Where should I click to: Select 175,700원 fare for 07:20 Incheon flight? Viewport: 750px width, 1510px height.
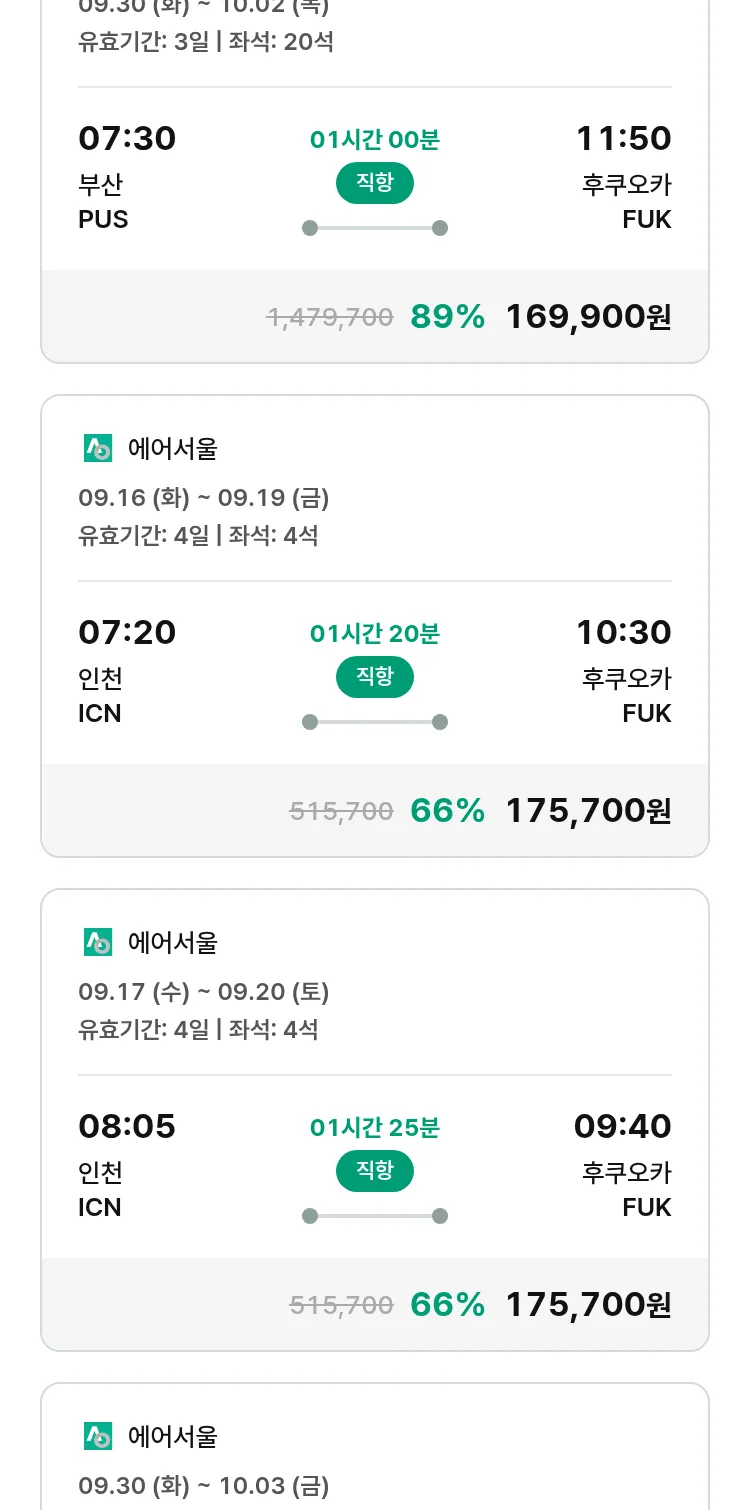588,810
